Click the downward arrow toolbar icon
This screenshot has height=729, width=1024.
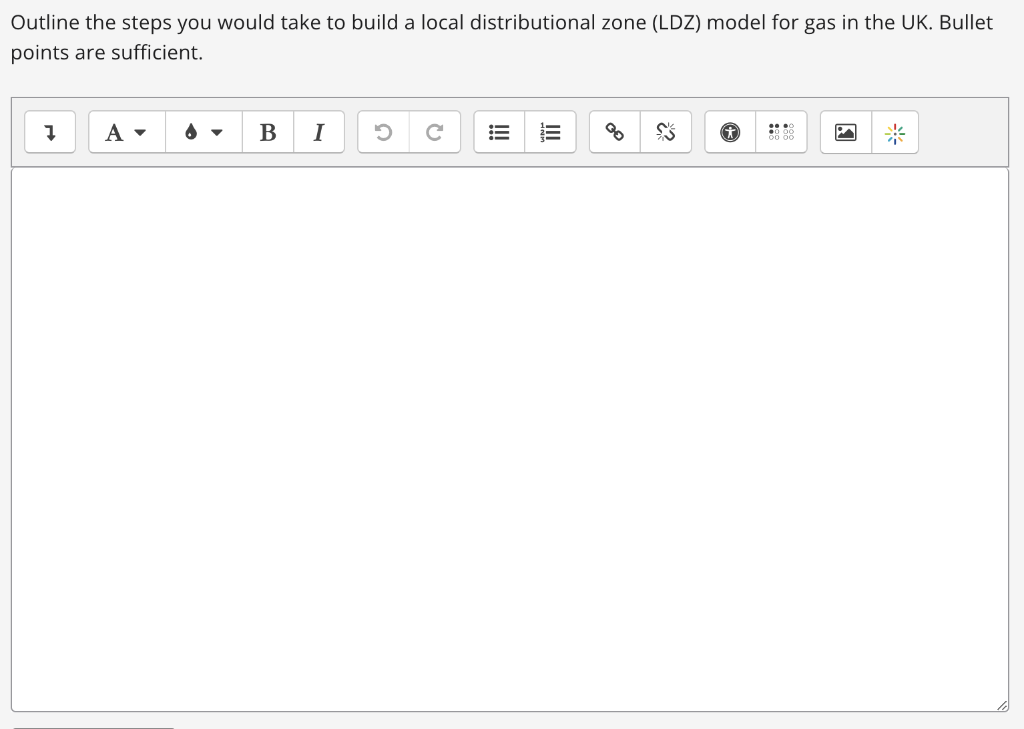click(50, 131)
